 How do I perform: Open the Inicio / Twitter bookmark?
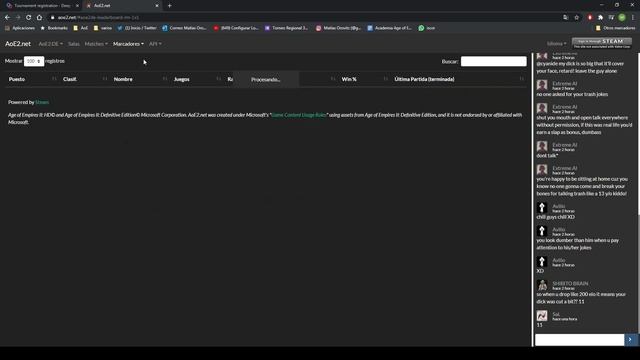[x=137, y=28]
